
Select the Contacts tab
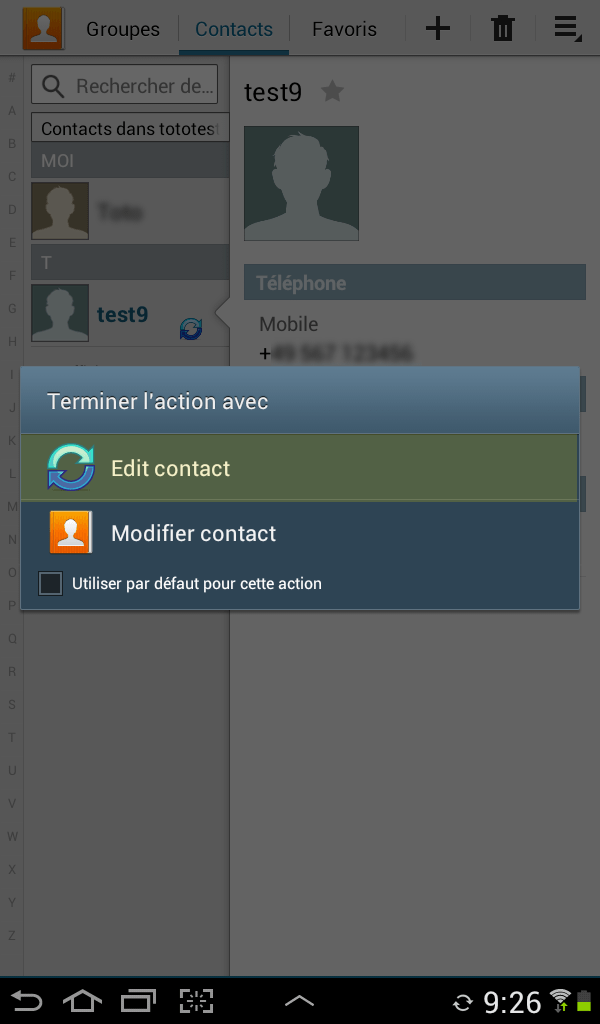click(234, 29)
